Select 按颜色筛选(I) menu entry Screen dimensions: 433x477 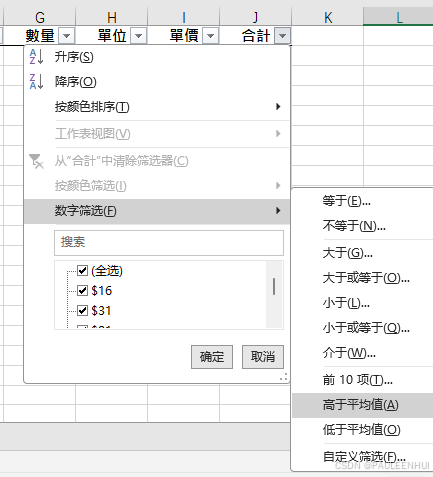[157, 186]
